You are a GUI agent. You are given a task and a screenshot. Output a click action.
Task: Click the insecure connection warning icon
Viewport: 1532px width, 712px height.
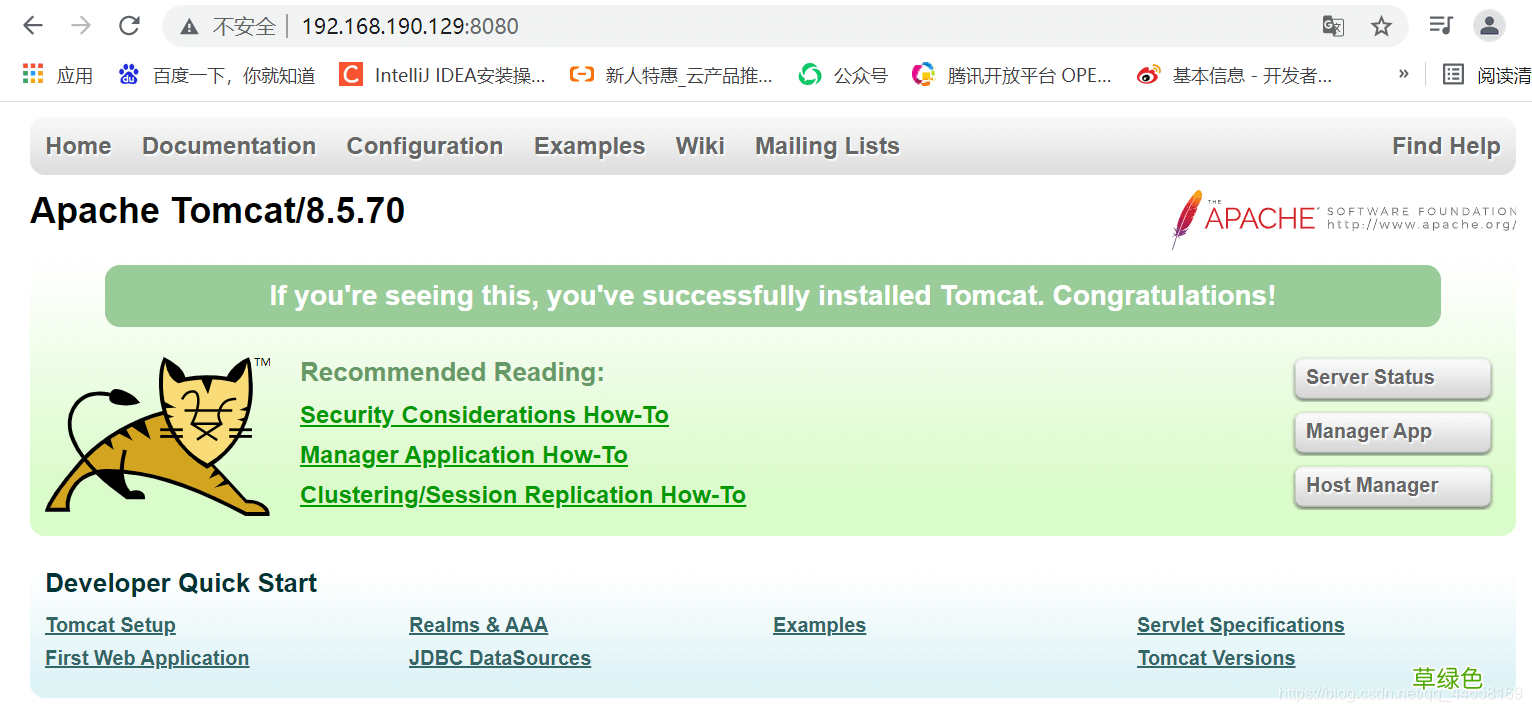pyautogui.click(x=189, y=27)
